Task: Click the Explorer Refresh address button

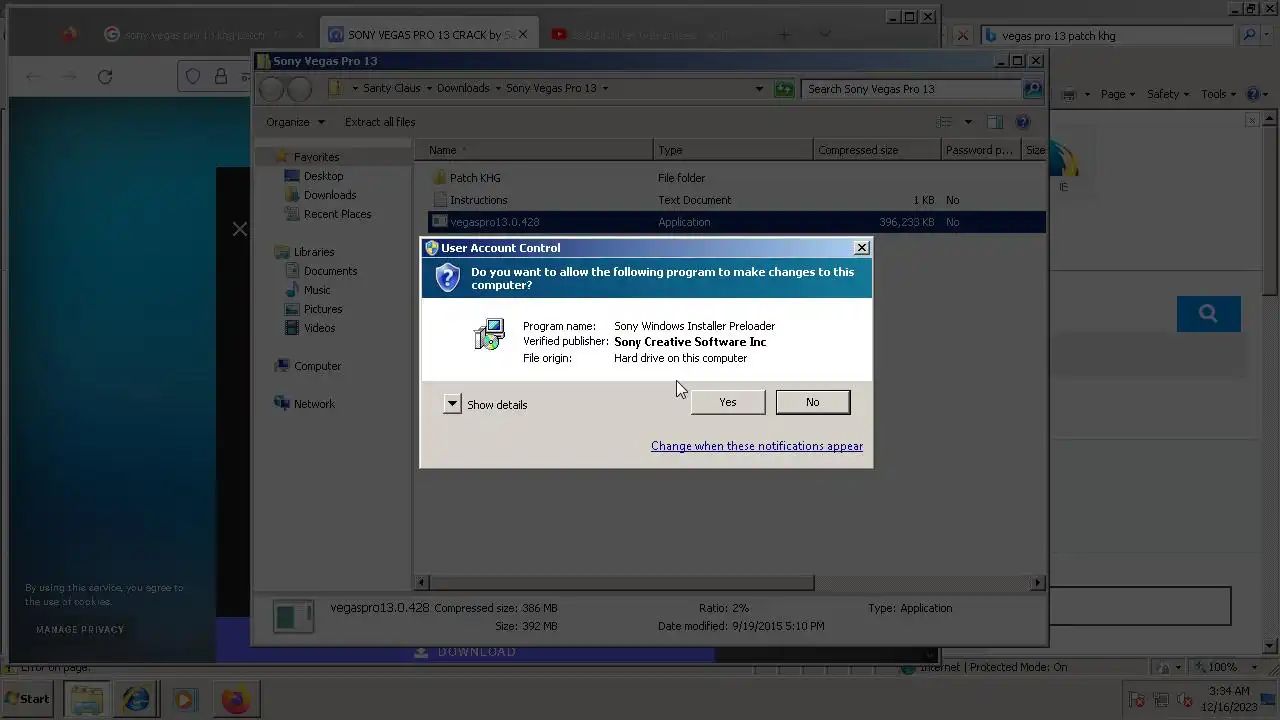Action: [784, 89]
